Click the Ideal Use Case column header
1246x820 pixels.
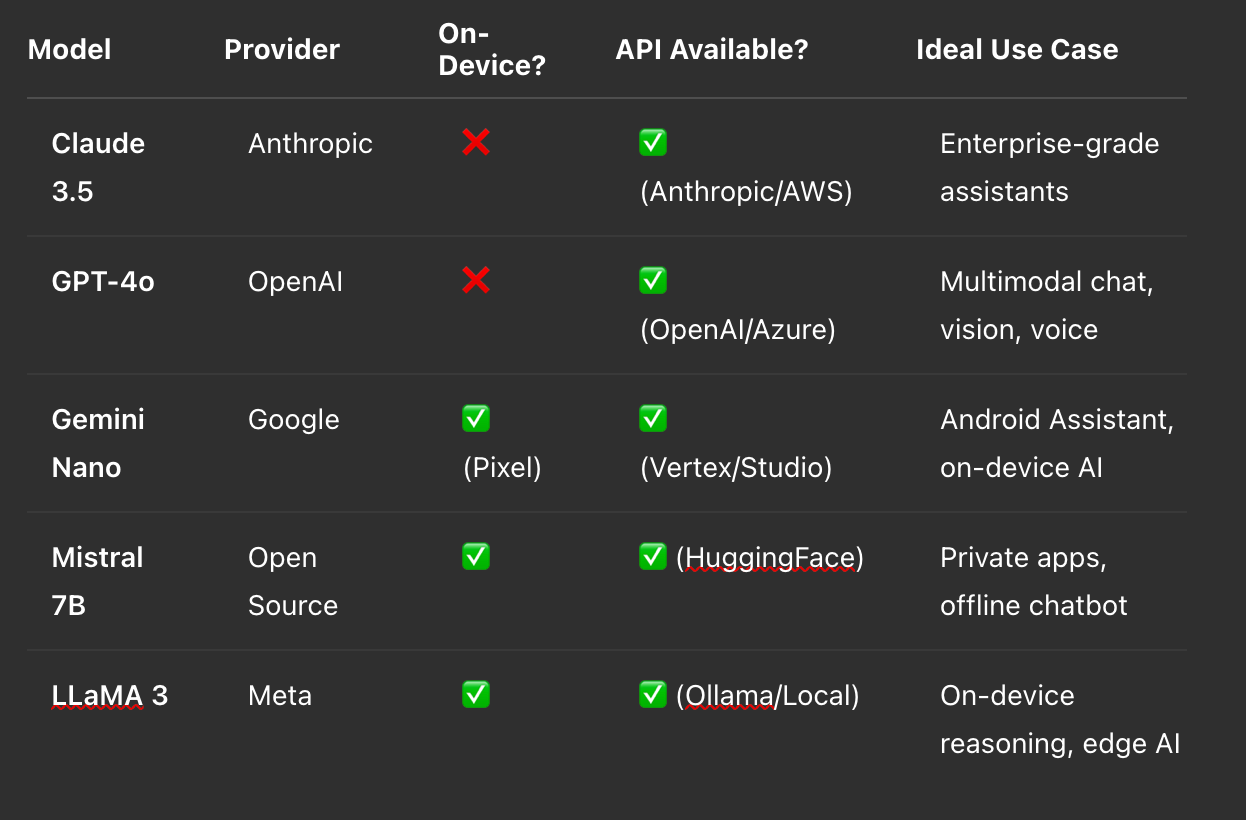pos(1017,50)
